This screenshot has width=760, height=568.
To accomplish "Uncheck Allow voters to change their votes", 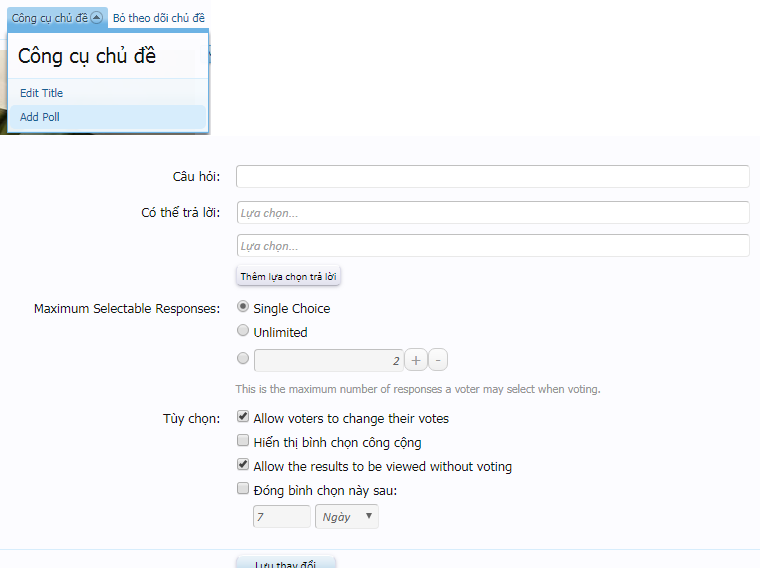I will pos(243,417).
